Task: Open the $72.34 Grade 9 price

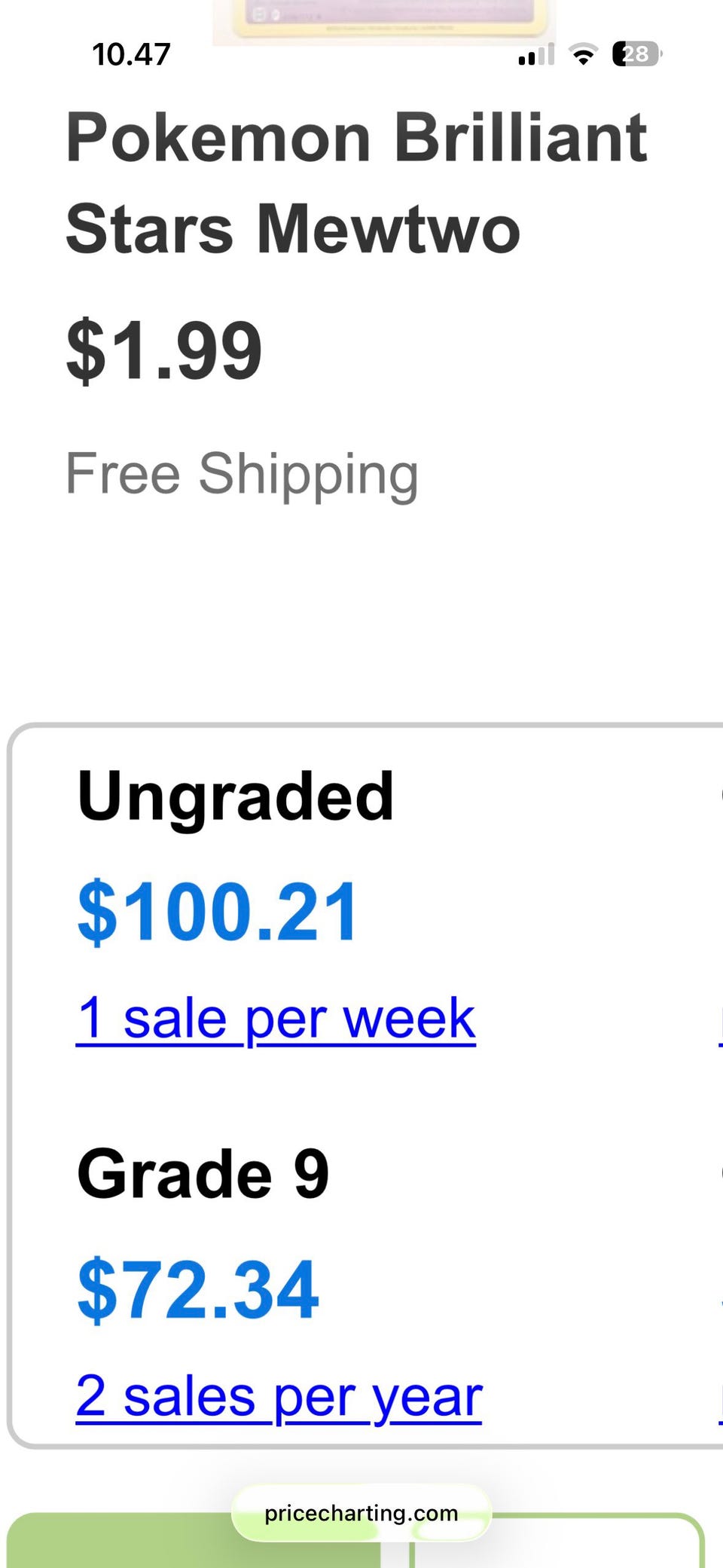Action: click(x=198, y=1290)
